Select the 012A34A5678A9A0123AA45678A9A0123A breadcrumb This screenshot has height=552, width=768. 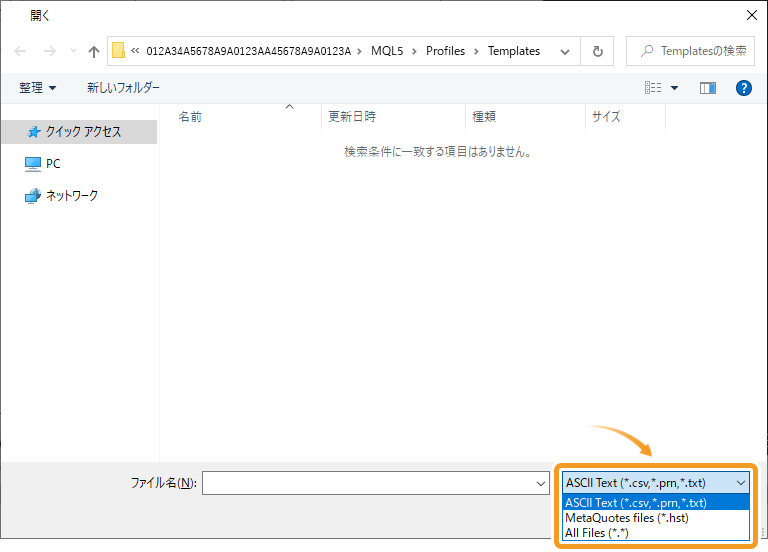pyautogui.click(x=248, y=51)
